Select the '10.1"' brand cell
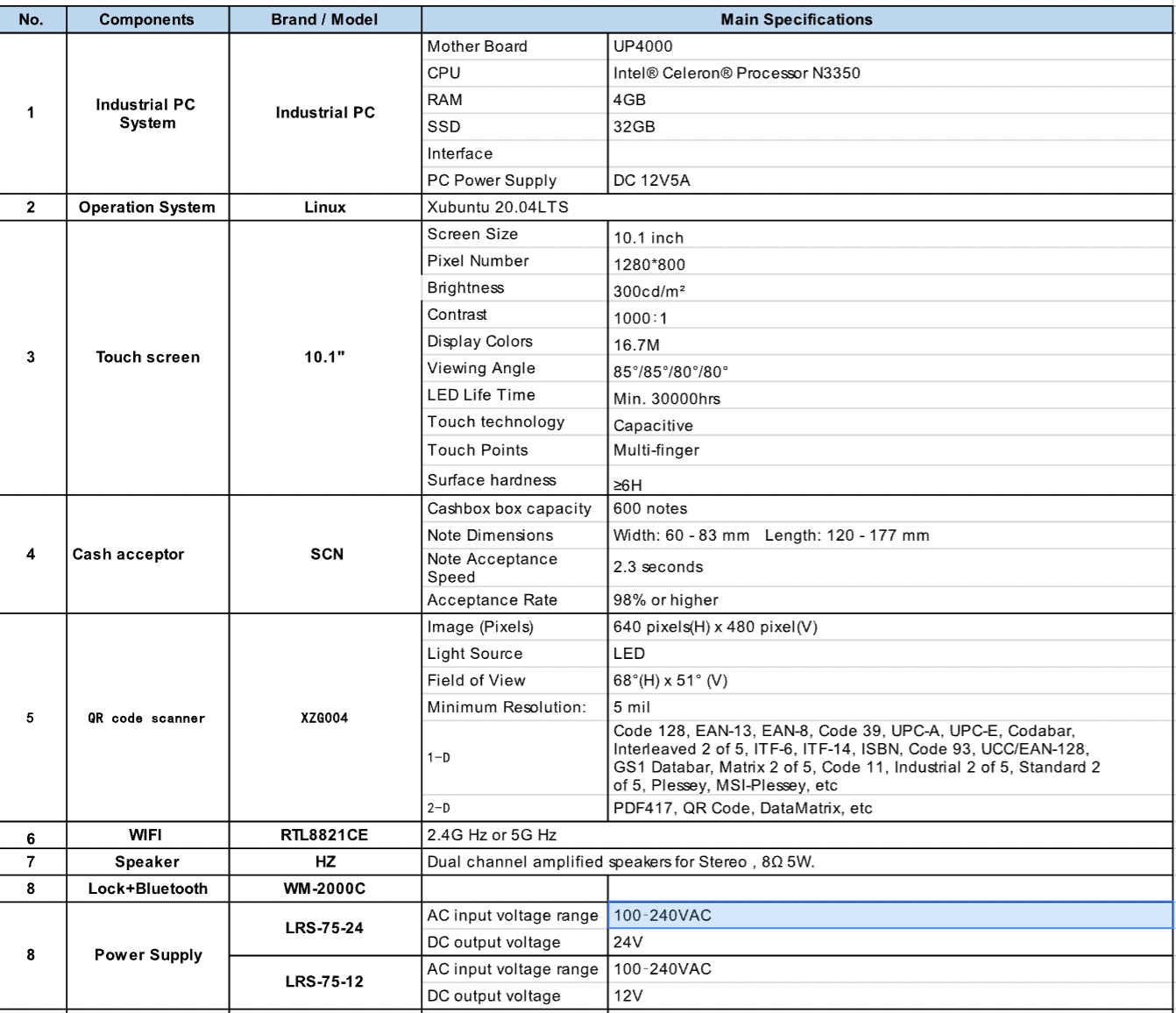 coord(325,358)
